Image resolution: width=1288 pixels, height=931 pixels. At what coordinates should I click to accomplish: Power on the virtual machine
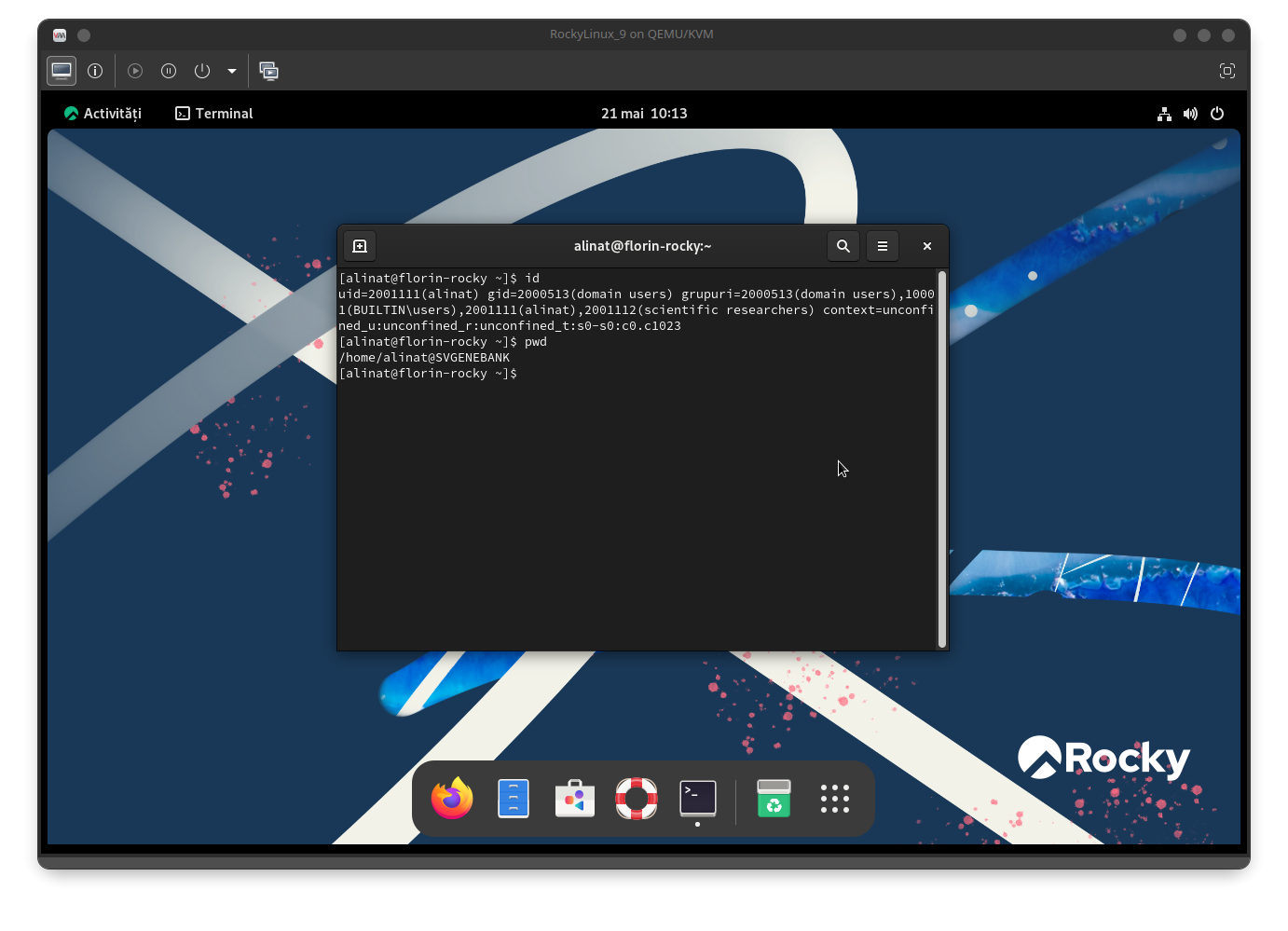(135, 71)
